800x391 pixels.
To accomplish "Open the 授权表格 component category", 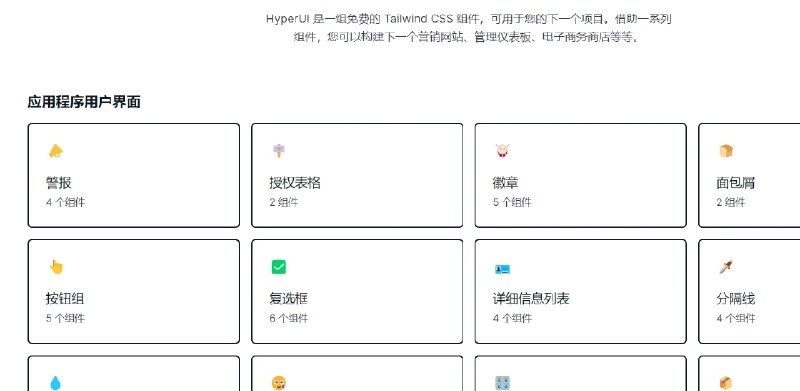I will tap(357, 175).
